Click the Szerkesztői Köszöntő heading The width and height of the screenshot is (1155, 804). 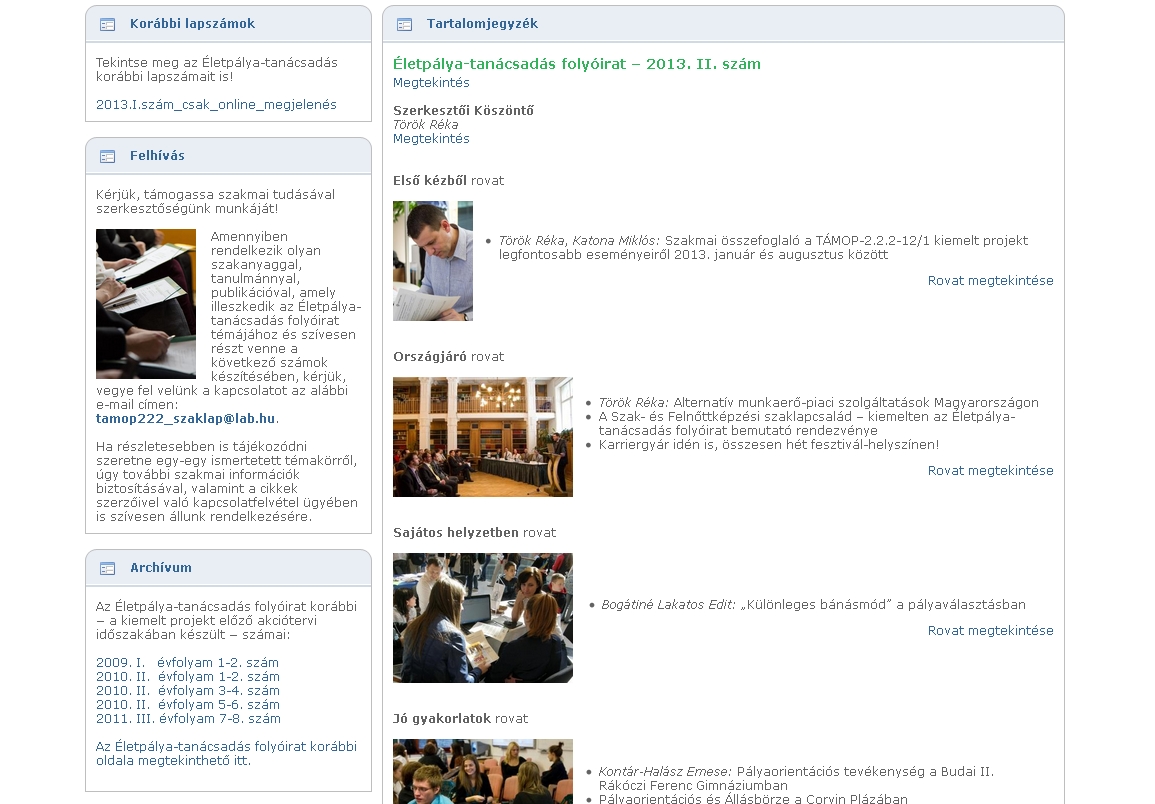(463, 111)
